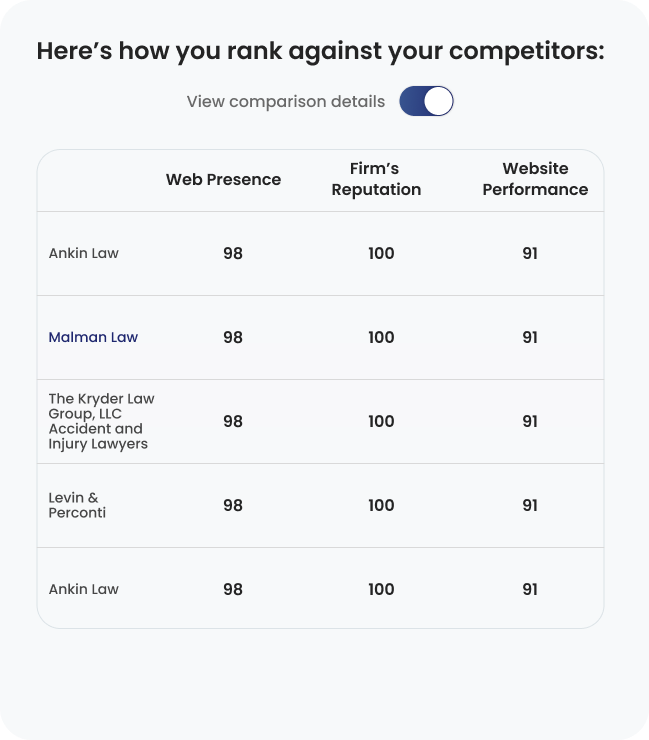Select the Firm's Reputation column header
Screen dimensions: 649x740
click(x=376, y=179)
